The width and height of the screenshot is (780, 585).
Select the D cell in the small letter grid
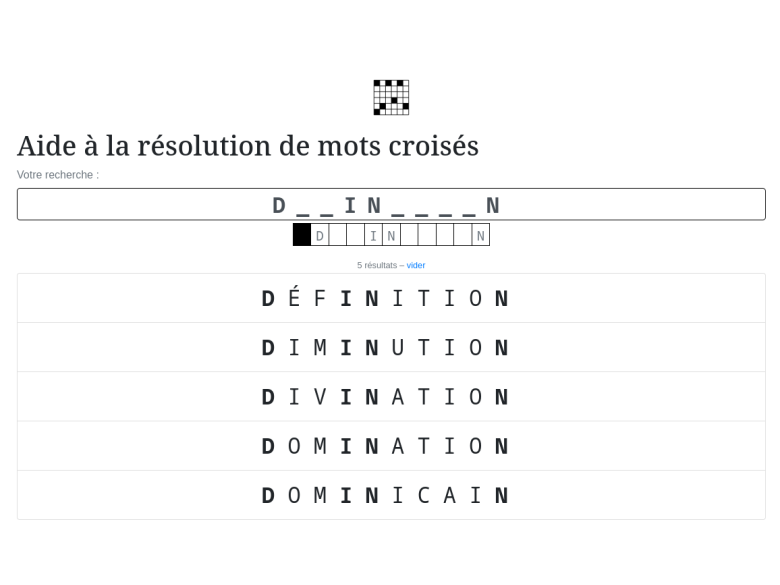tap(320, 235)
